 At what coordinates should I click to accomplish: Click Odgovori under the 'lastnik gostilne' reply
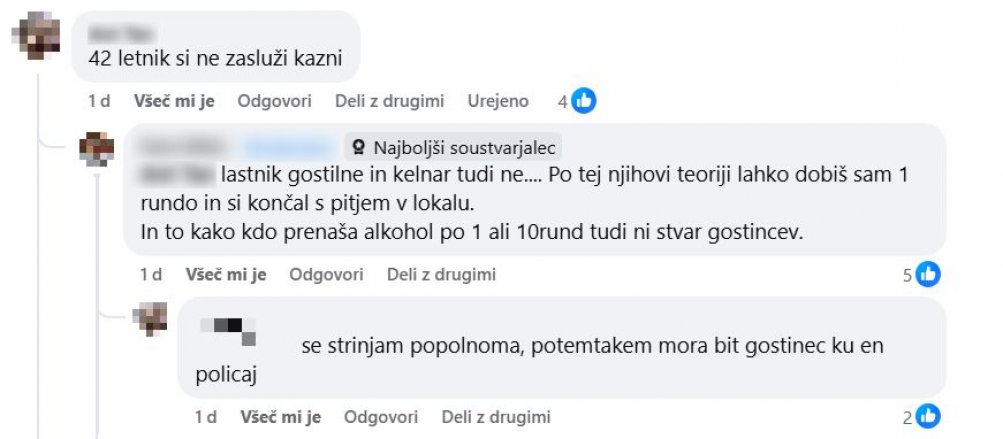tap(326, 274)
